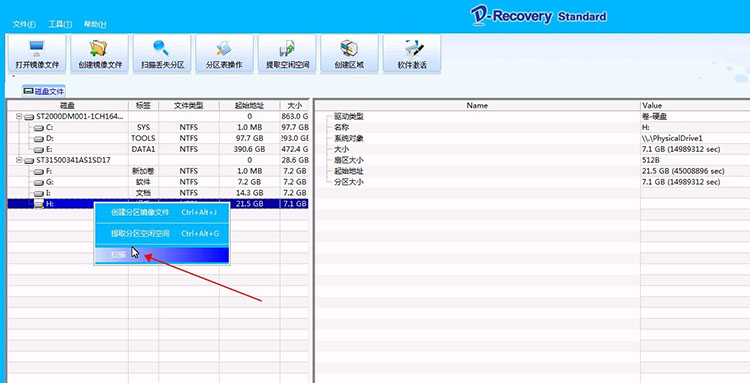Collapse the ST31500341AS1SD17 disk tree node

(x=19, y=160)
